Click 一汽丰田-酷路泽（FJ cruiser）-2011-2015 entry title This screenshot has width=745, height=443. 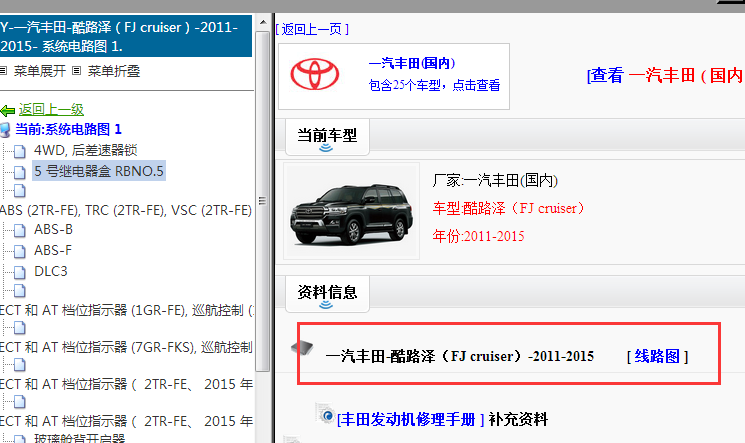tap(460, 356)
